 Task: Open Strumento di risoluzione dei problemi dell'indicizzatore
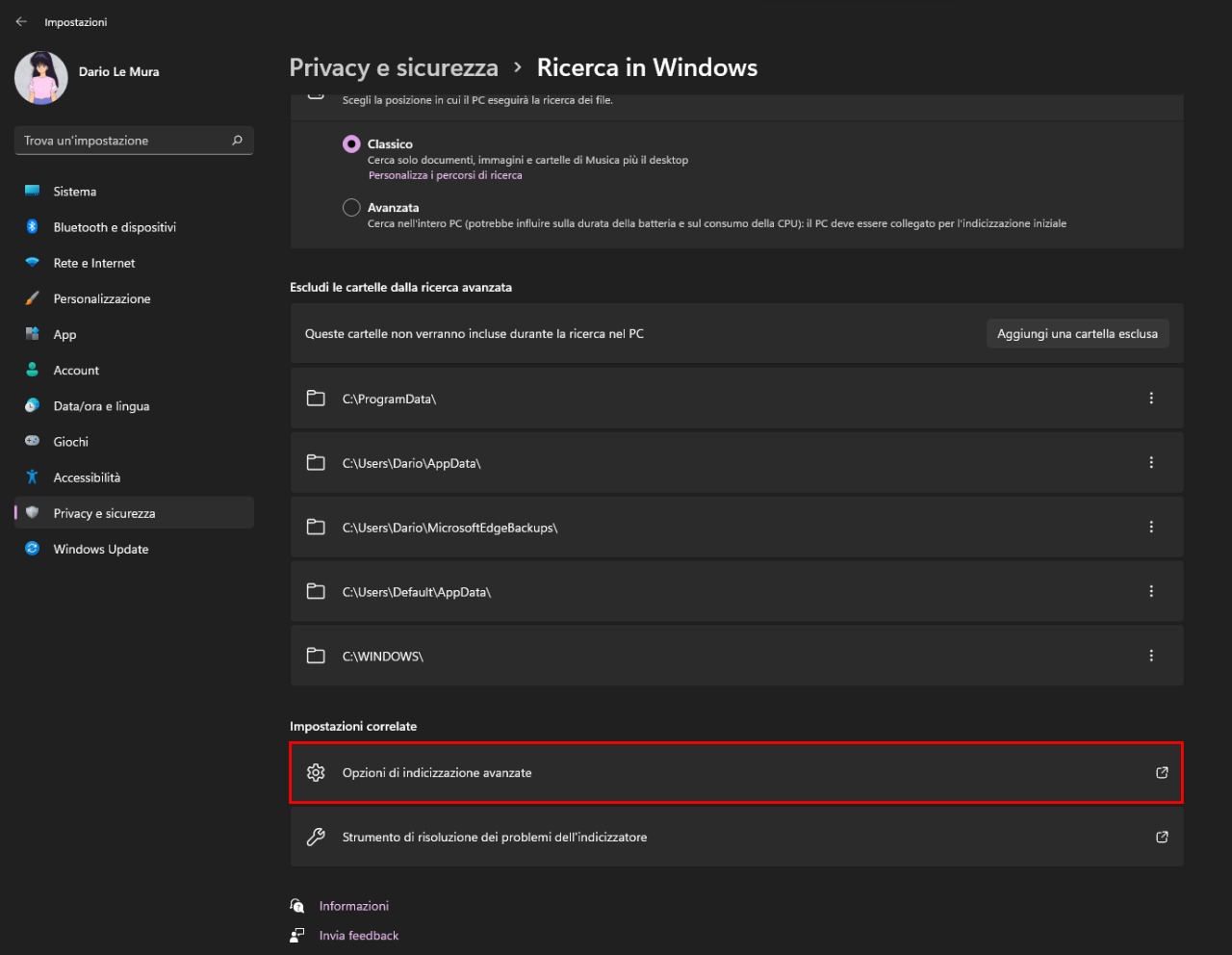(736, 837)
